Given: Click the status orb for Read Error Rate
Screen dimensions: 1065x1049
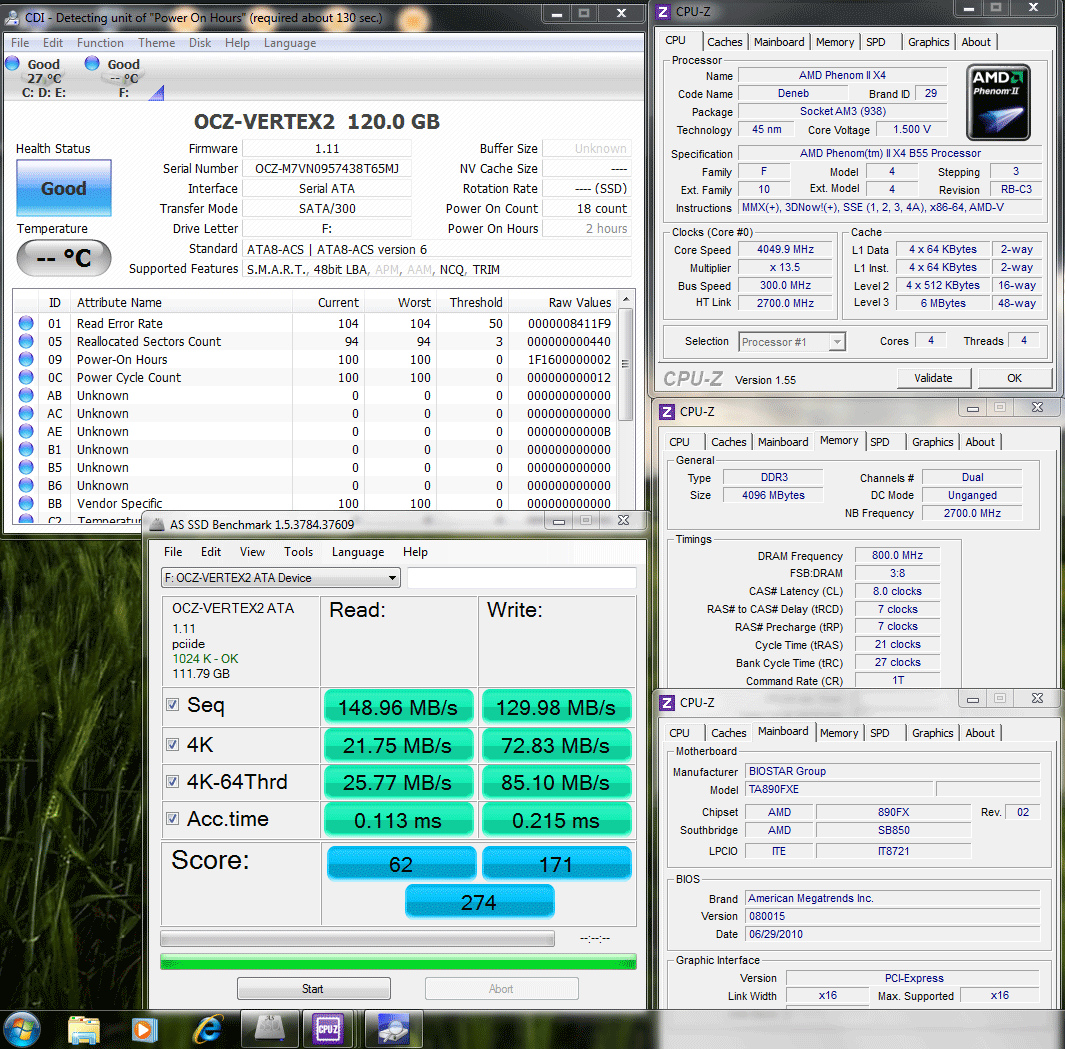Looking at the screenshot, I should [x=26, y=323].
